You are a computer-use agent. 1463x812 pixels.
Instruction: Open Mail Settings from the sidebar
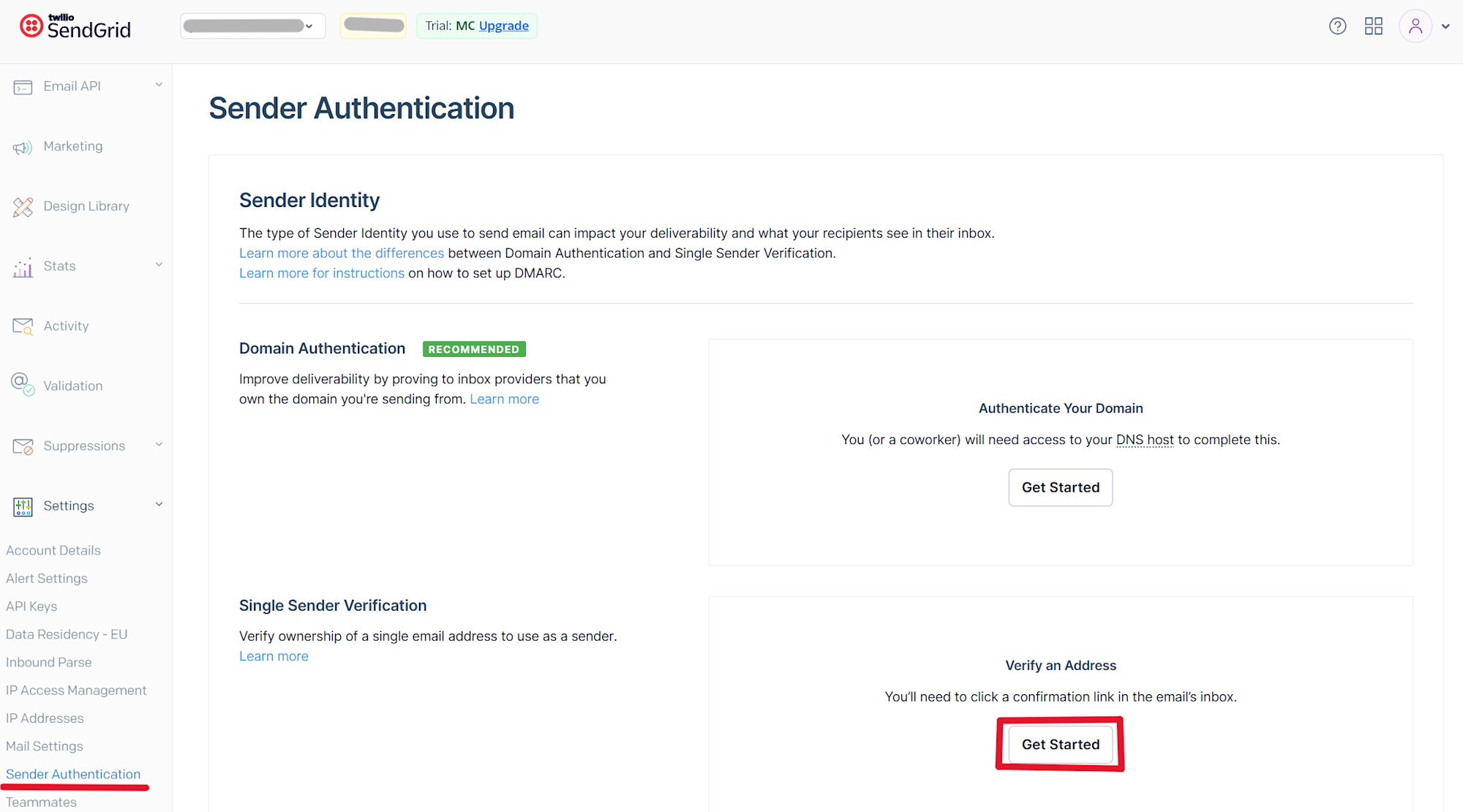pos(44,745)
